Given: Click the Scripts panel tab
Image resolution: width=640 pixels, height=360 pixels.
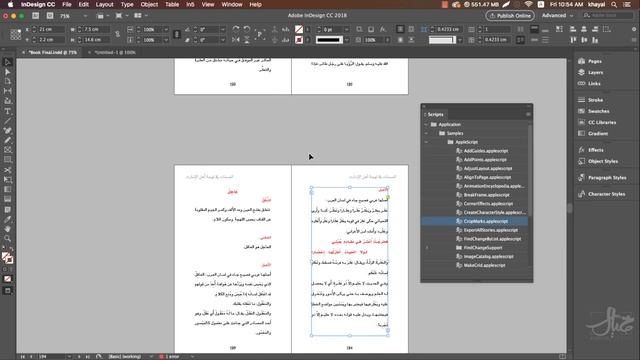Looking at the screenshot, I should pos(435,115).
